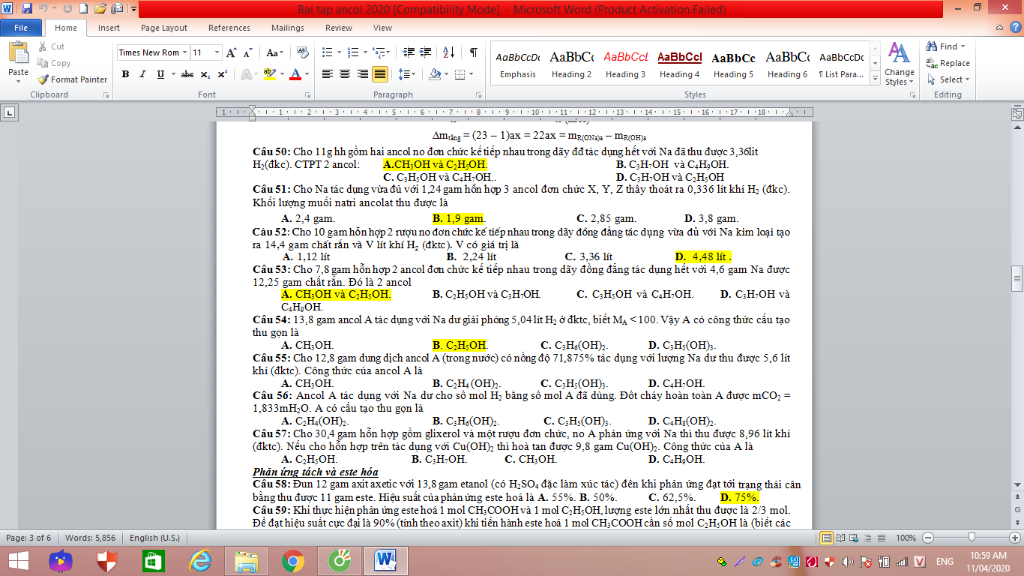Toggle Italic formatting
Viewport: 1024px width, 576px height.
coord(142,74)
